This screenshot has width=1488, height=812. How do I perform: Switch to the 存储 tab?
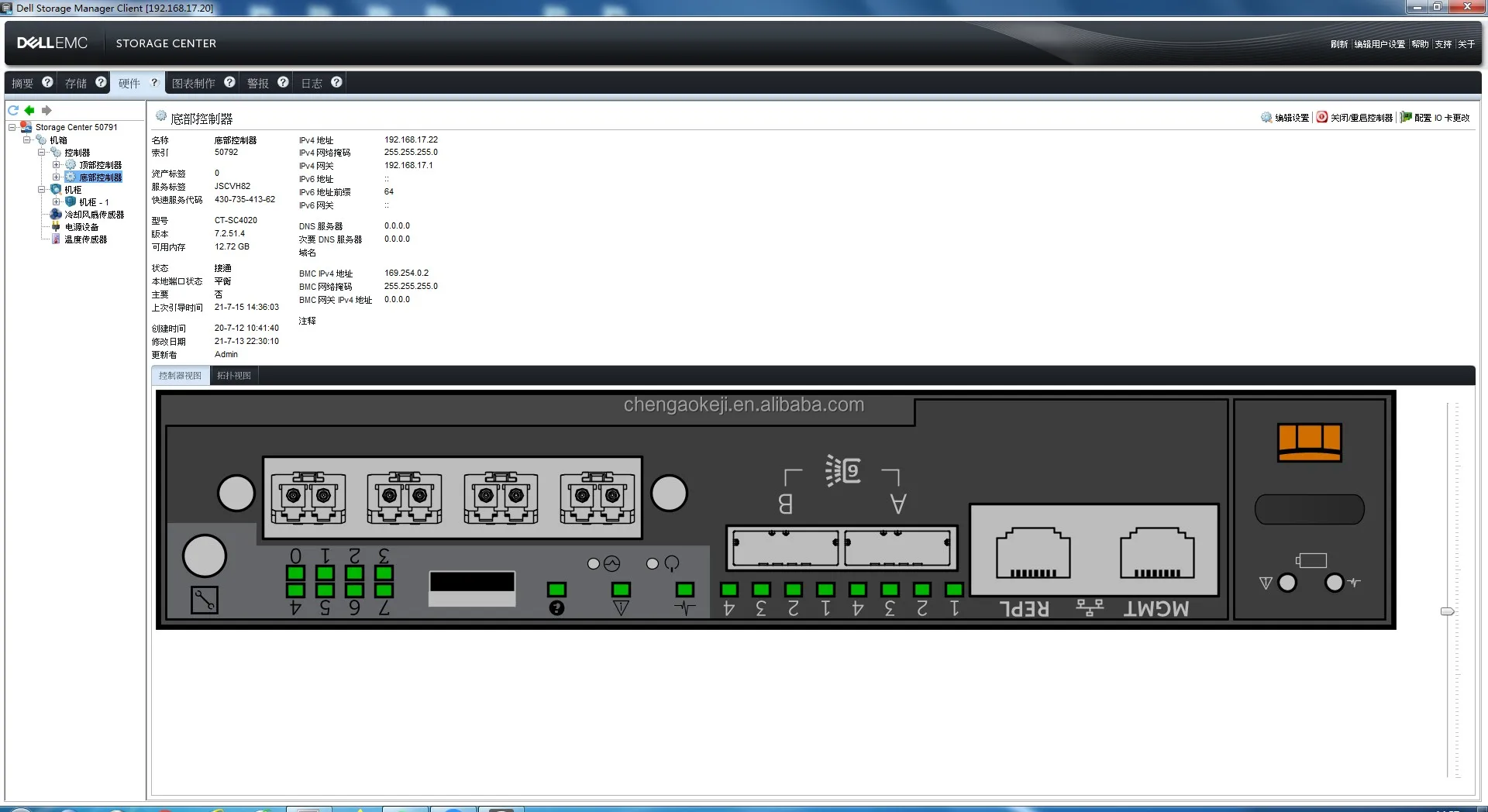pos(76,83)
